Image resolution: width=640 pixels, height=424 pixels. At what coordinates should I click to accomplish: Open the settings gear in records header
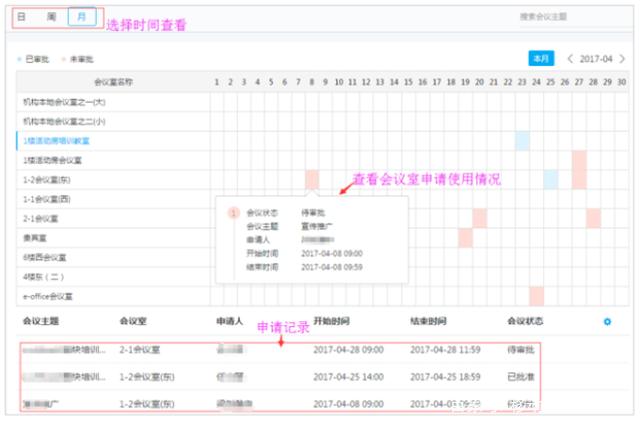606,322
